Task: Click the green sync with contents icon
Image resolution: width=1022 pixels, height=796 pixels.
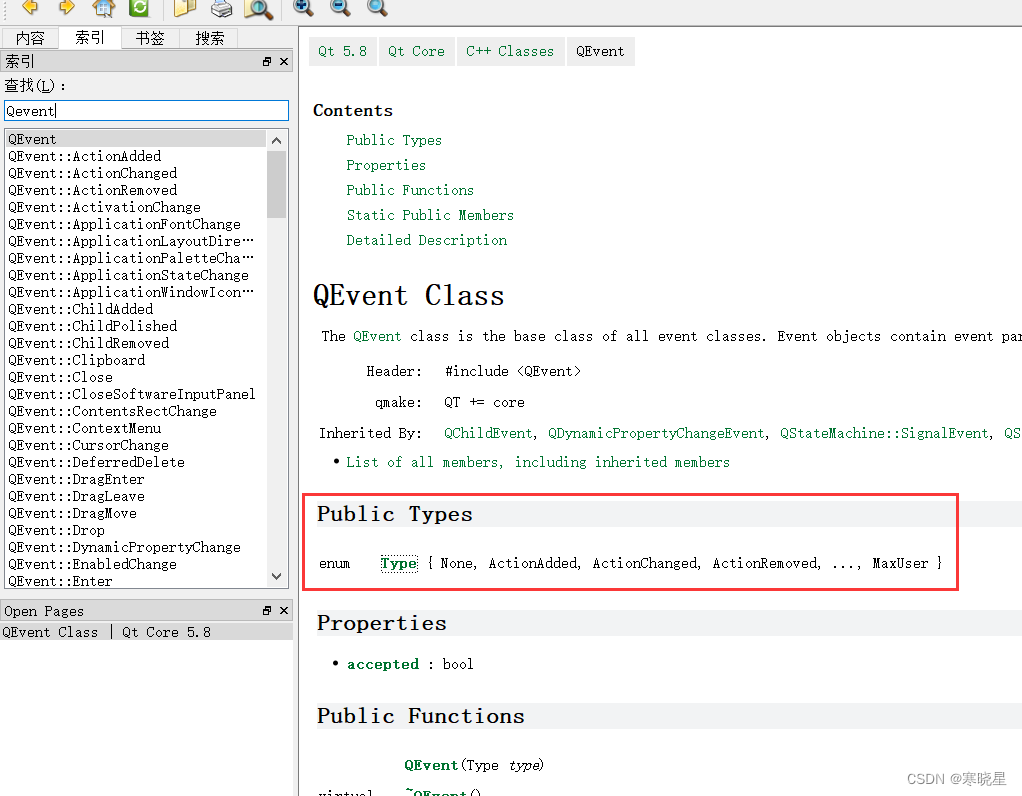Action: tap(139, 7)
